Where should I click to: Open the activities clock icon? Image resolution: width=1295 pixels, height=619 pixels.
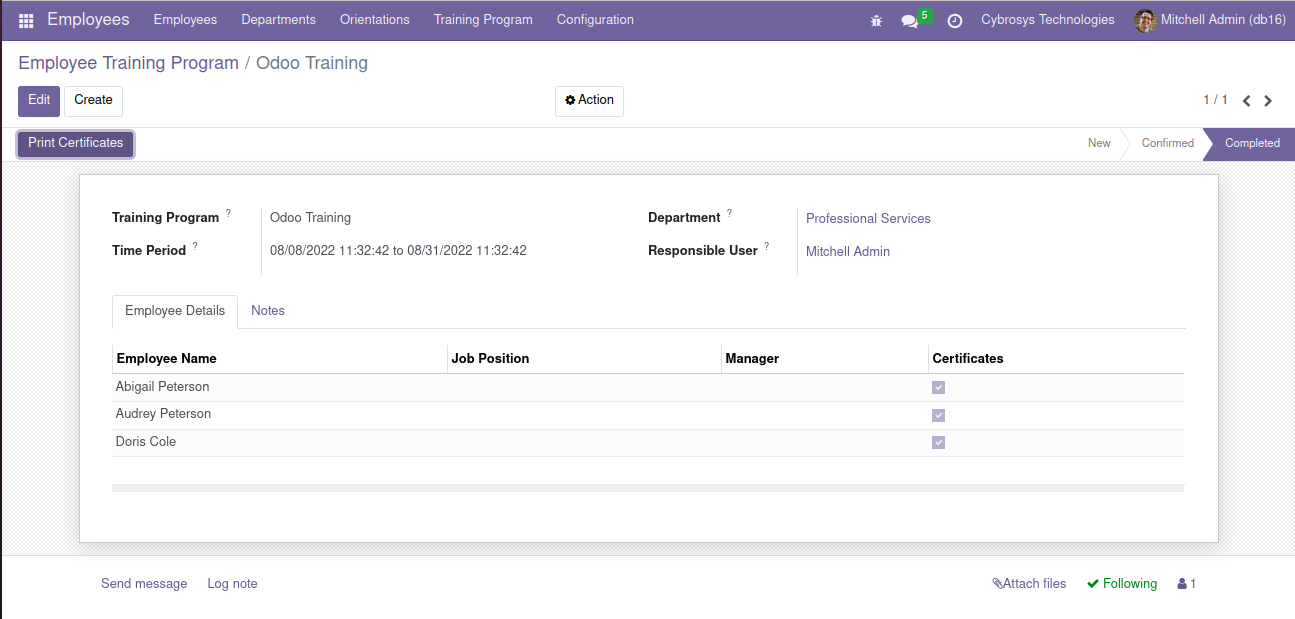955,20
